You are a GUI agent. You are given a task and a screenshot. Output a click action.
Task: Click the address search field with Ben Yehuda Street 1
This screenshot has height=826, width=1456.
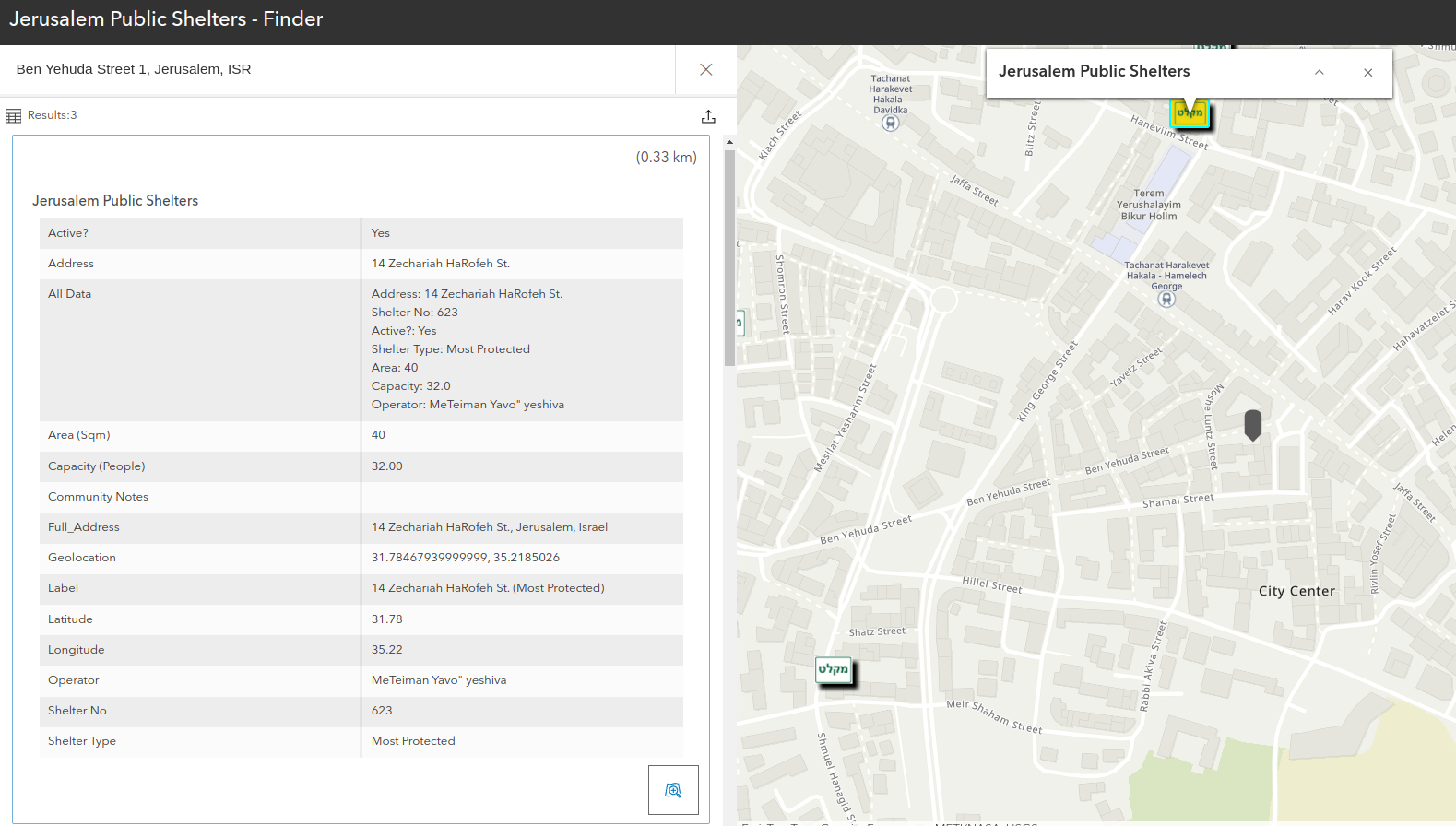pos(337,69)
